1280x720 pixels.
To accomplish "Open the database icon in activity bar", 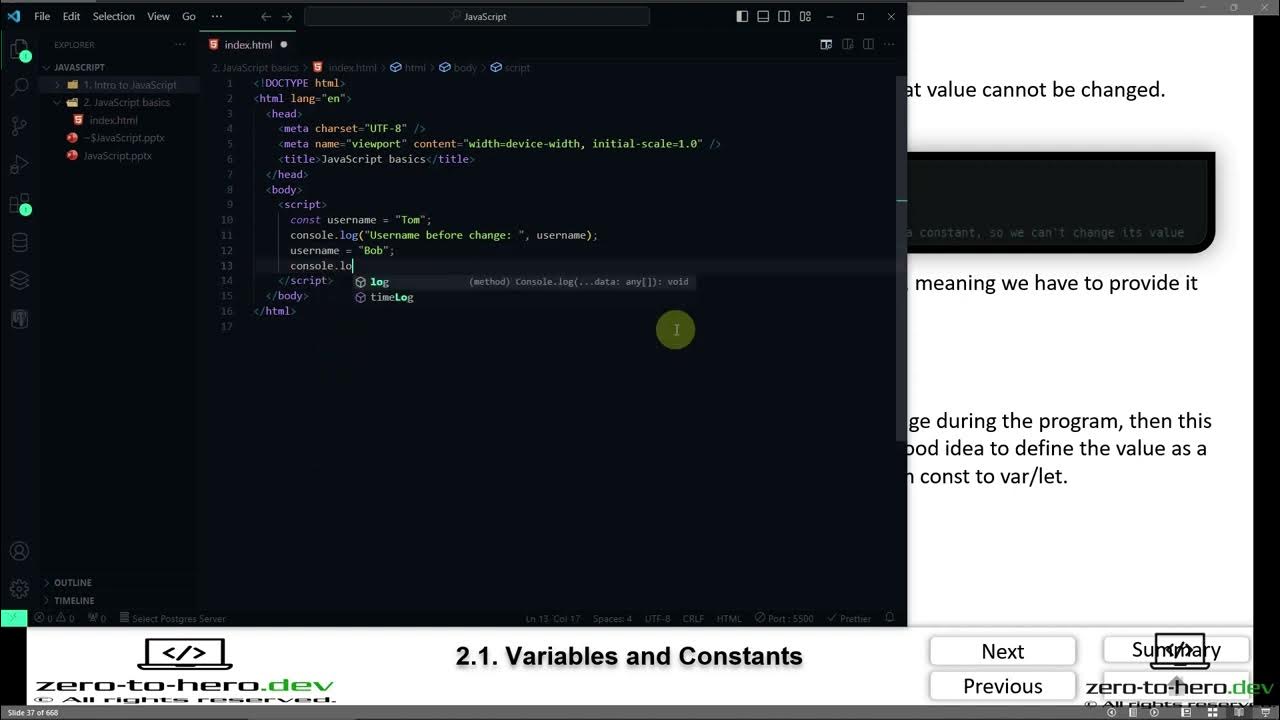I will click(x=19, y=242).
